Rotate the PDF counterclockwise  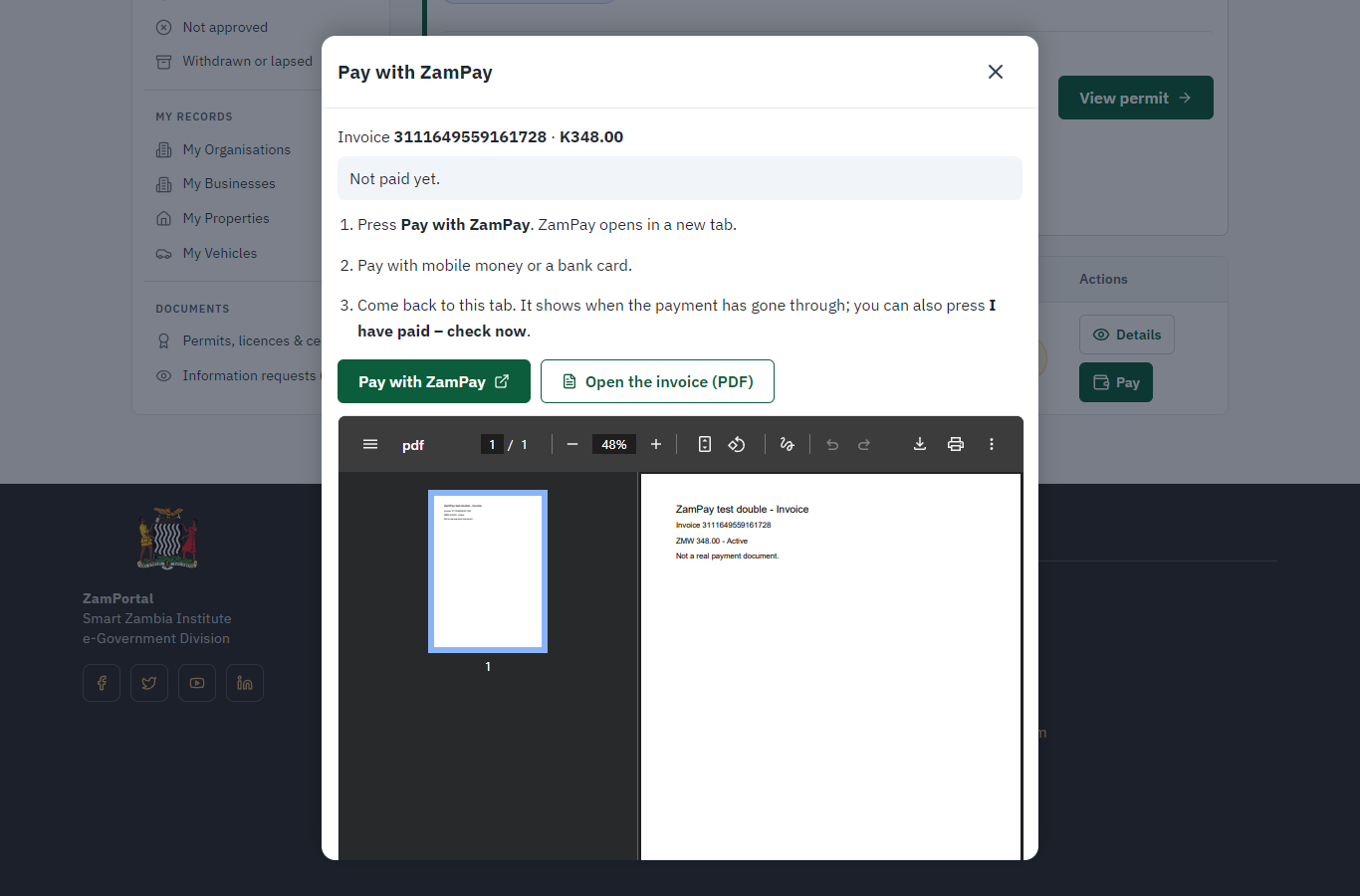(x=737, y=444)
